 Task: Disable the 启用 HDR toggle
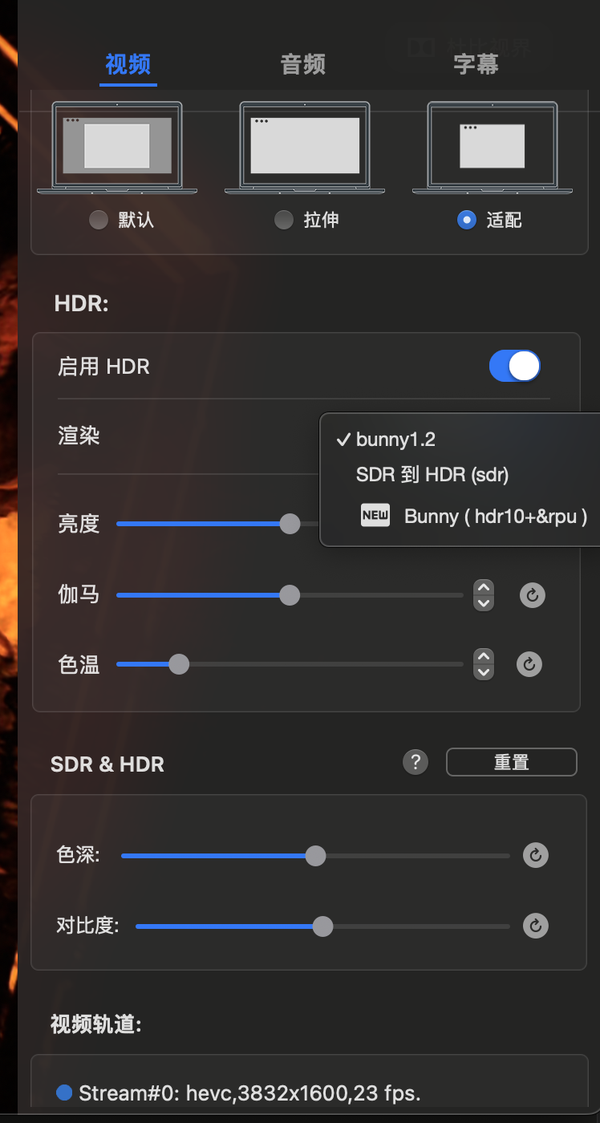coord(514,366)
